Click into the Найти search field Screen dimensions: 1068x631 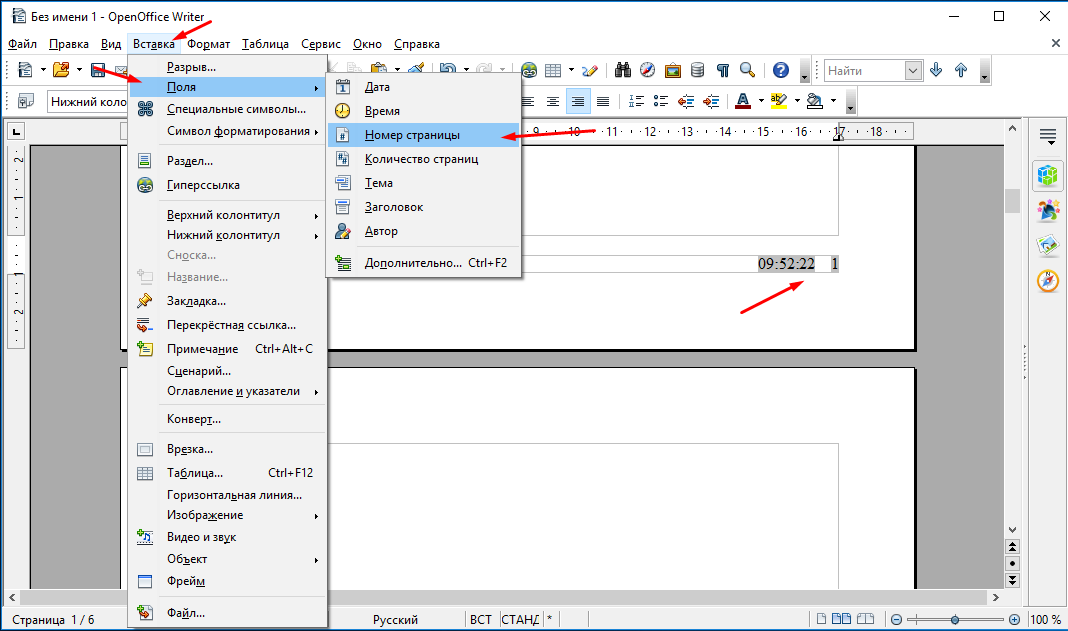pyautogui.click(x=865, y=71)
